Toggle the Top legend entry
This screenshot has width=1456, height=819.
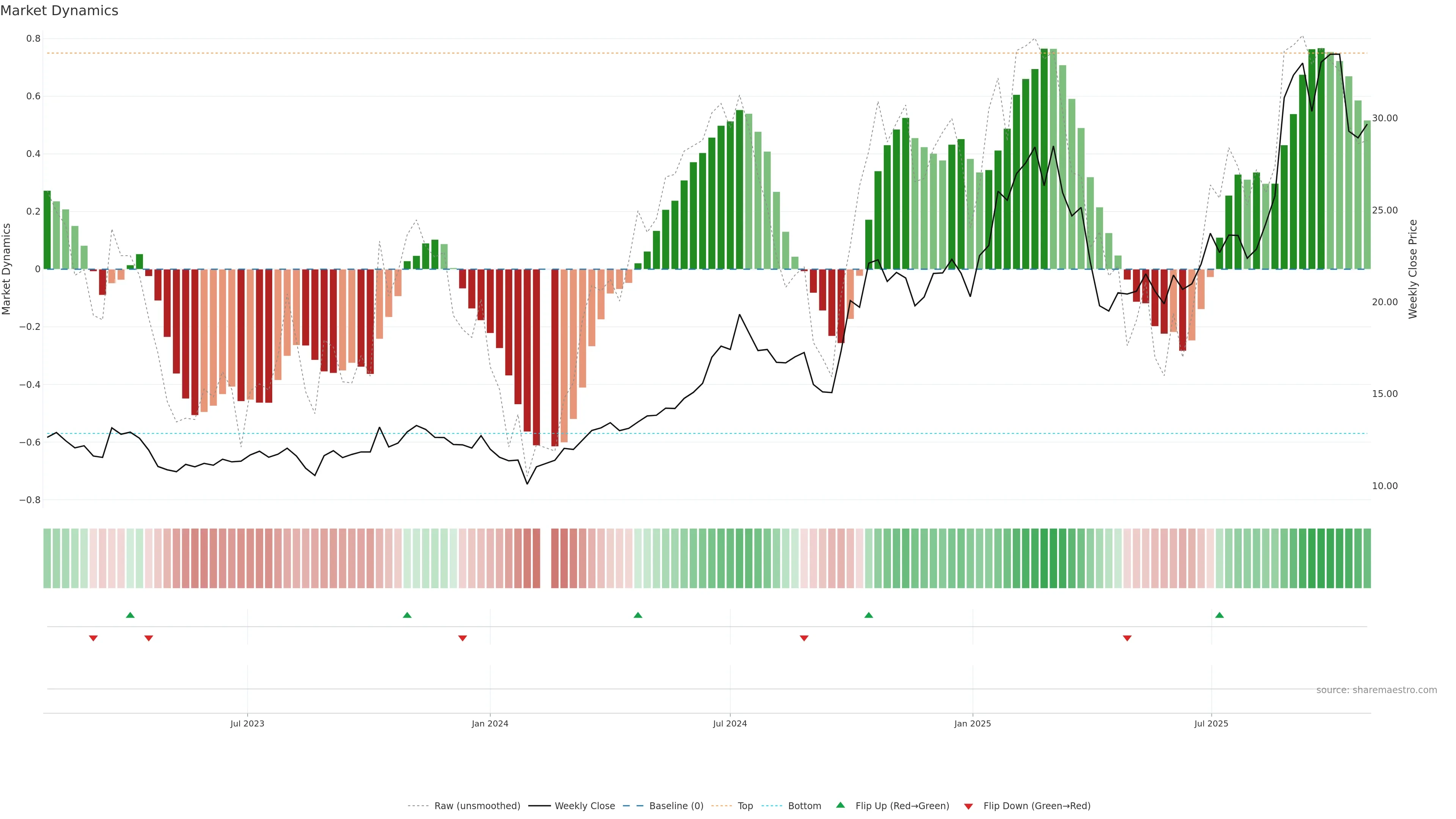point(745,806)
